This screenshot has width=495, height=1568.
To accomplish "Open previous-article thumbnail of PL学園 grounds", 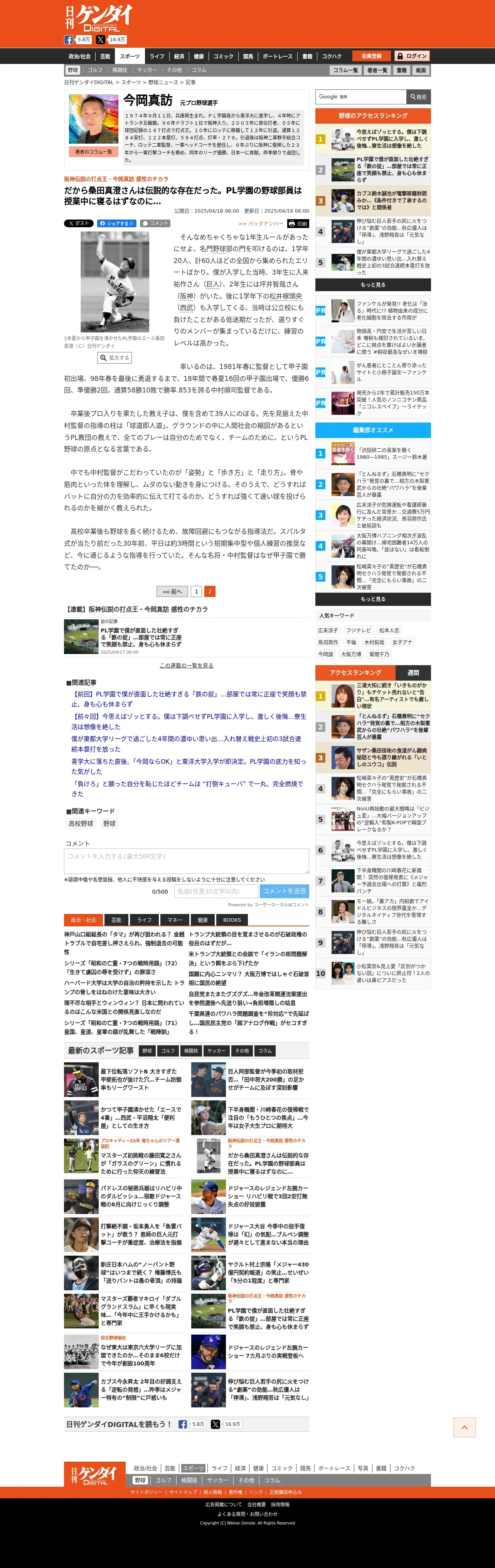I will (x=81, y=637).
